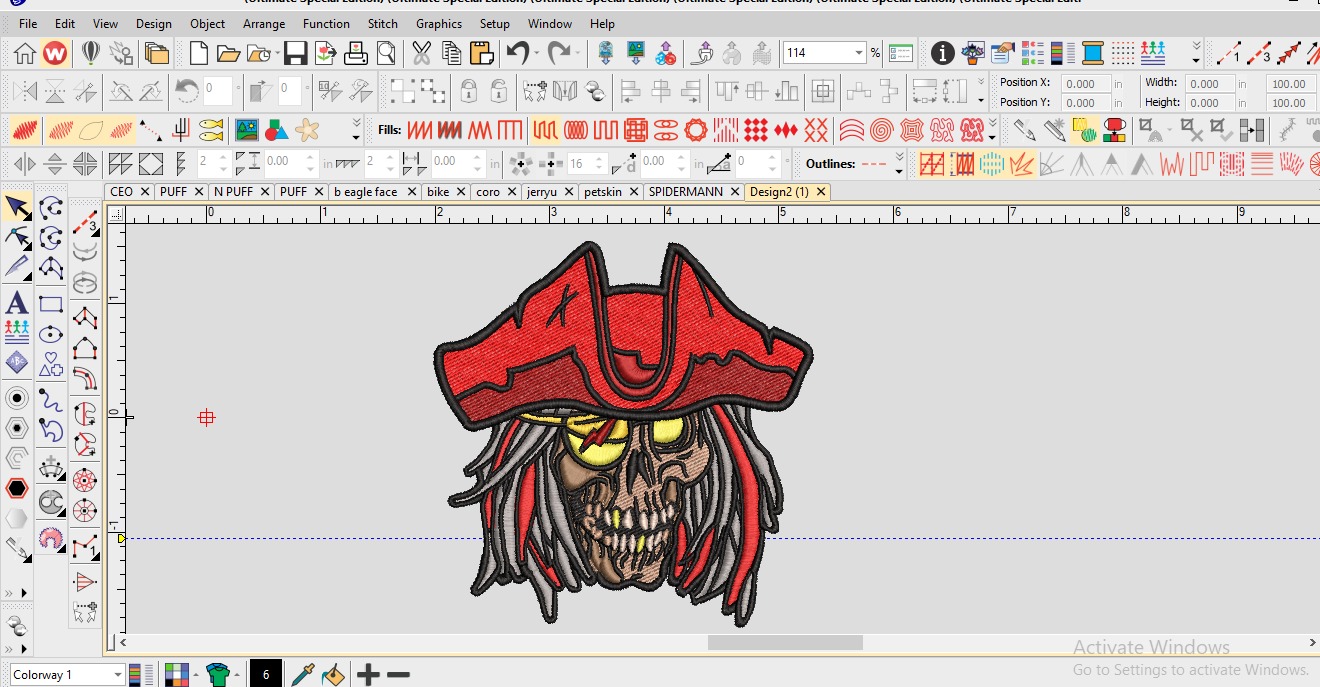Image resolution: width=1320 pixels, height=687 pixels.
Task: Select the Rectangle shape tool
Action: click(51, 304)
